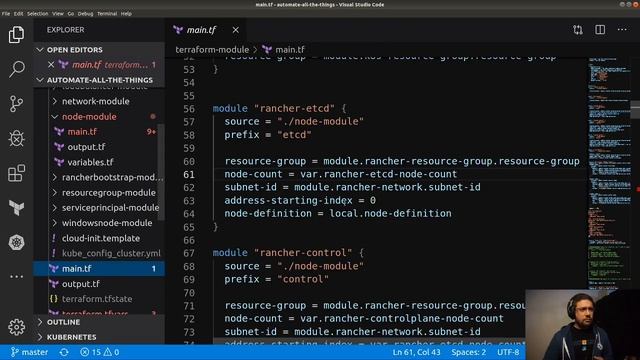Click terraform-module breadcrumb segment
This screenshot has width=640, height=360.
coord(212,49)
